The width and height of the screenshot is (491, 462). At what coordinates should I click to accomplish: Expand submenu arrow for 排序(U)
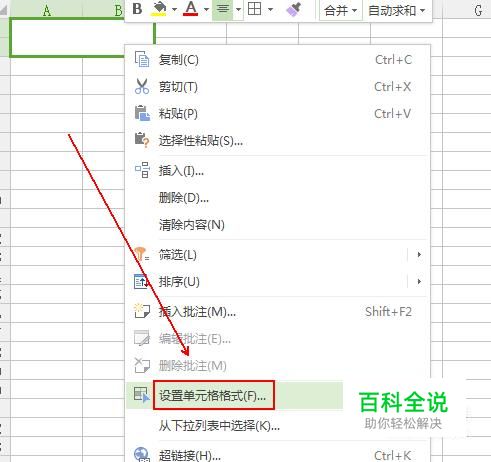(419, 282)
